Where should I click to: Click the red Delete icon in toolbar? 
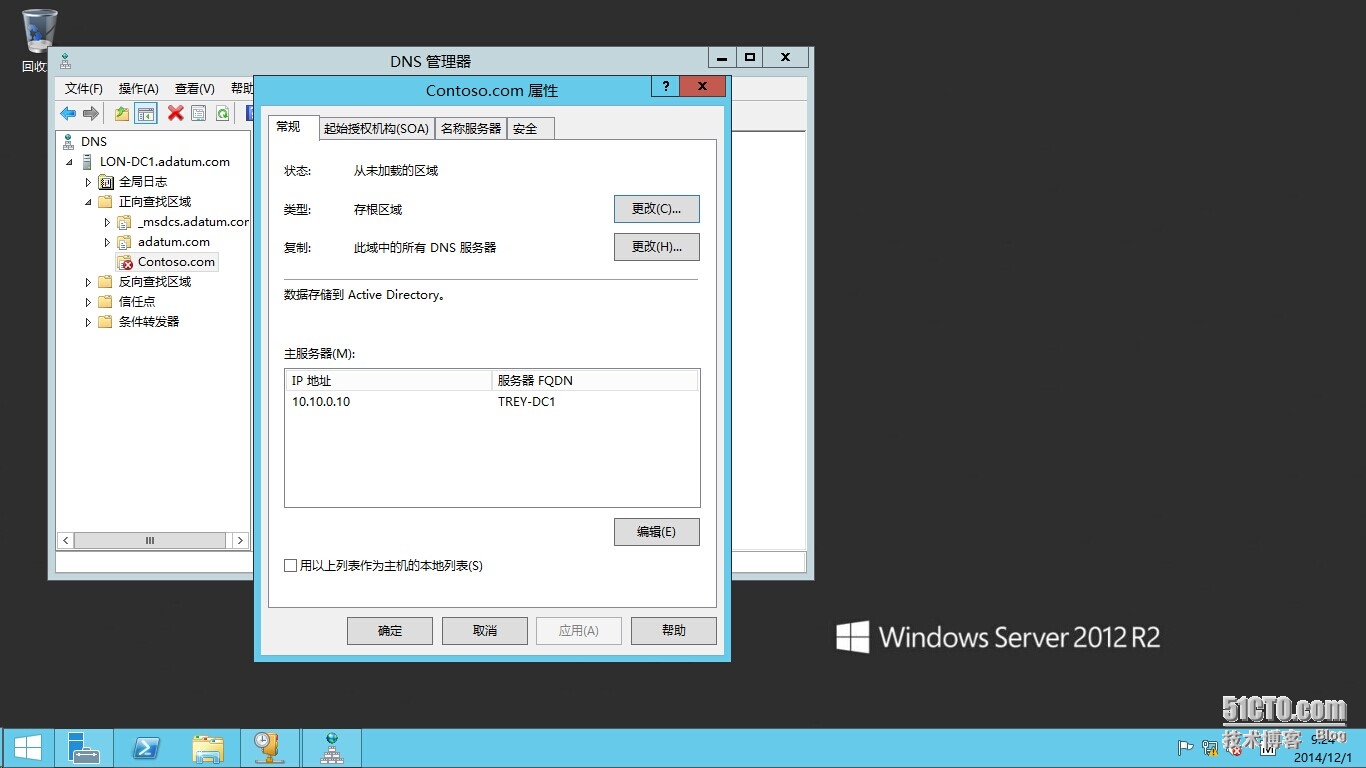coord(176,114)
